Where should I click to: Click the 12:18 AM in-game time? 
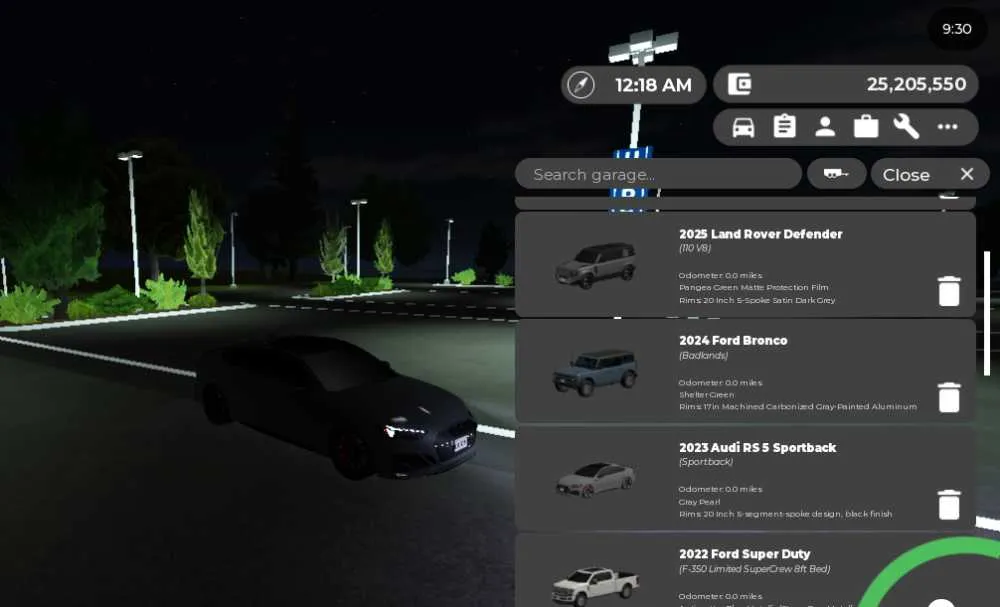(x=653, y=85)
